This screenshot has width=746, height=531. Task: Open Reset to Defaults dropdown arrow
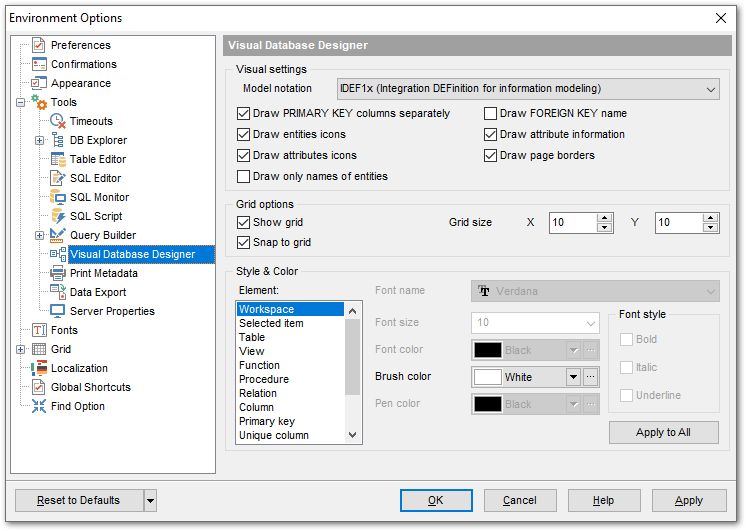click(x=150, y=501)
